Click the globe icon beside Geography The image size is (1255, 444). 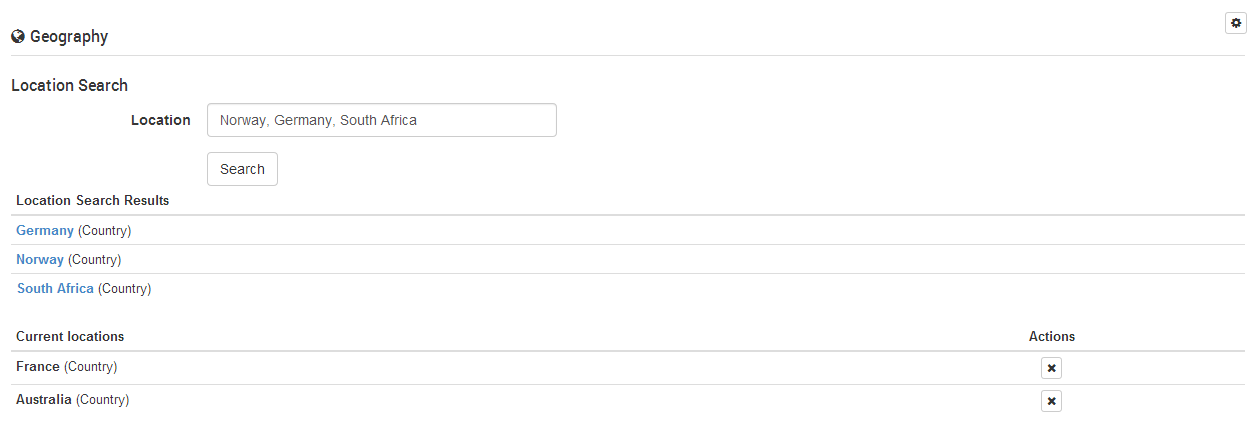(18, 37)
